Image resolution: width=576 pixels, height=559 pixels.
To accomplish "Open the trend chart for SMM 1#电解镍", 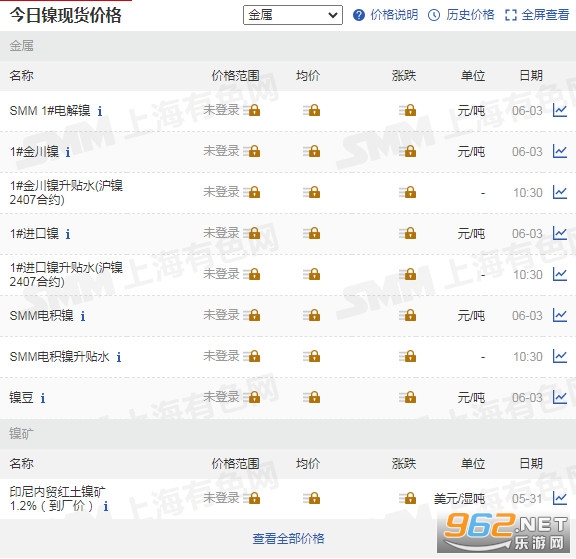I will click(x=560, y=110).
